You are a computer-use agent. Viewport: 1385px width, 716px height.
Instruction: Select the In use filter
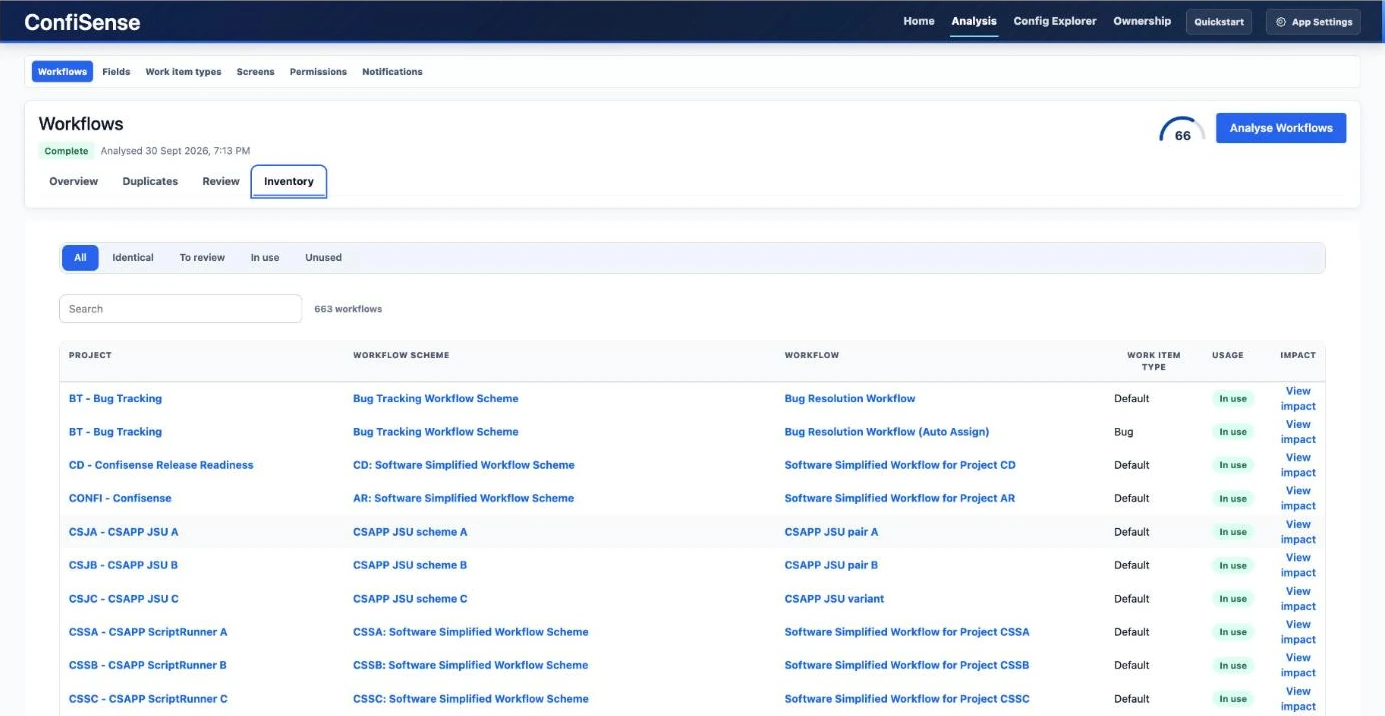click(x=265, y=258)
